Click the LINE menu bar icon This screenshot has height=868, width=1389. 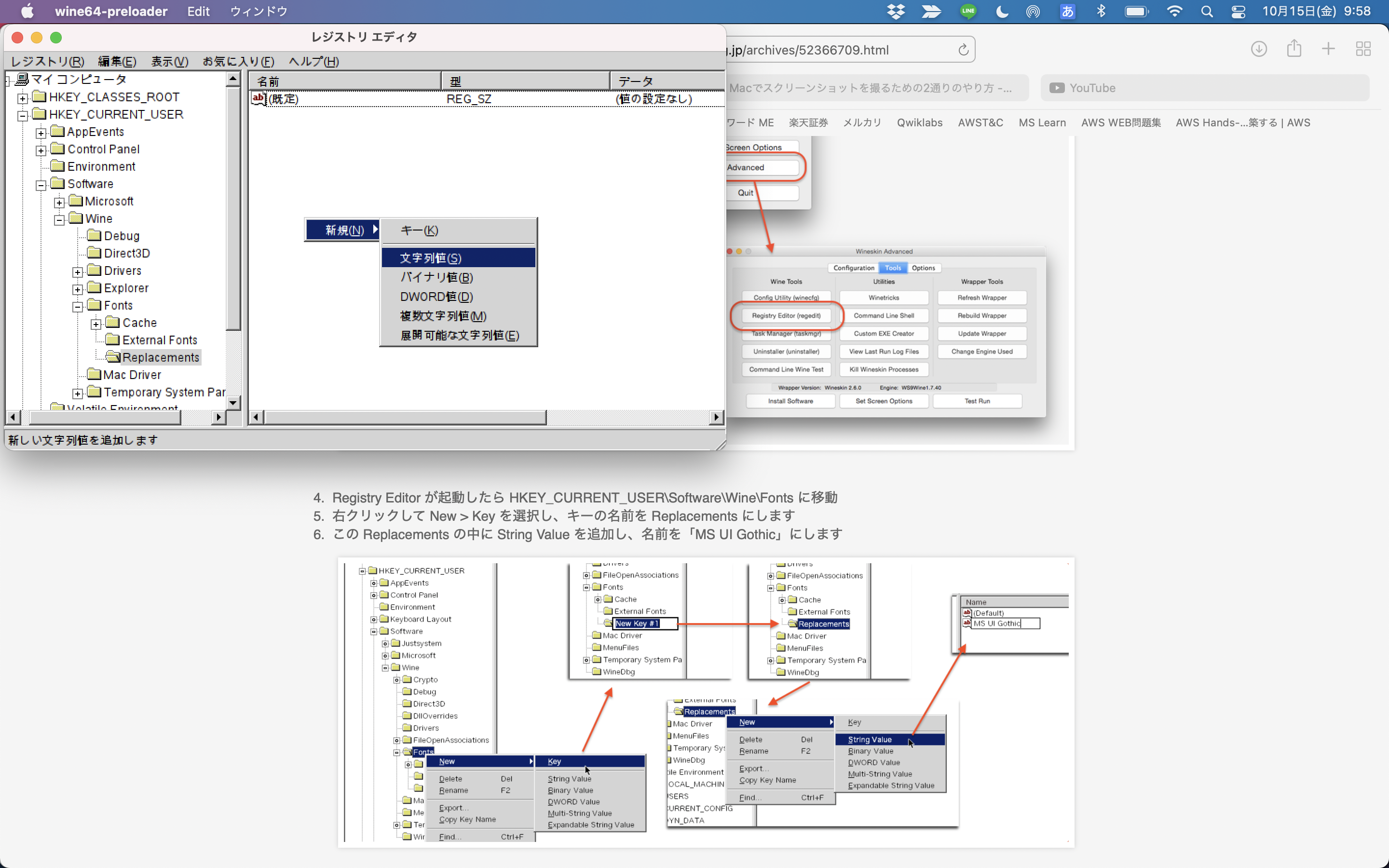click(967, 12)
